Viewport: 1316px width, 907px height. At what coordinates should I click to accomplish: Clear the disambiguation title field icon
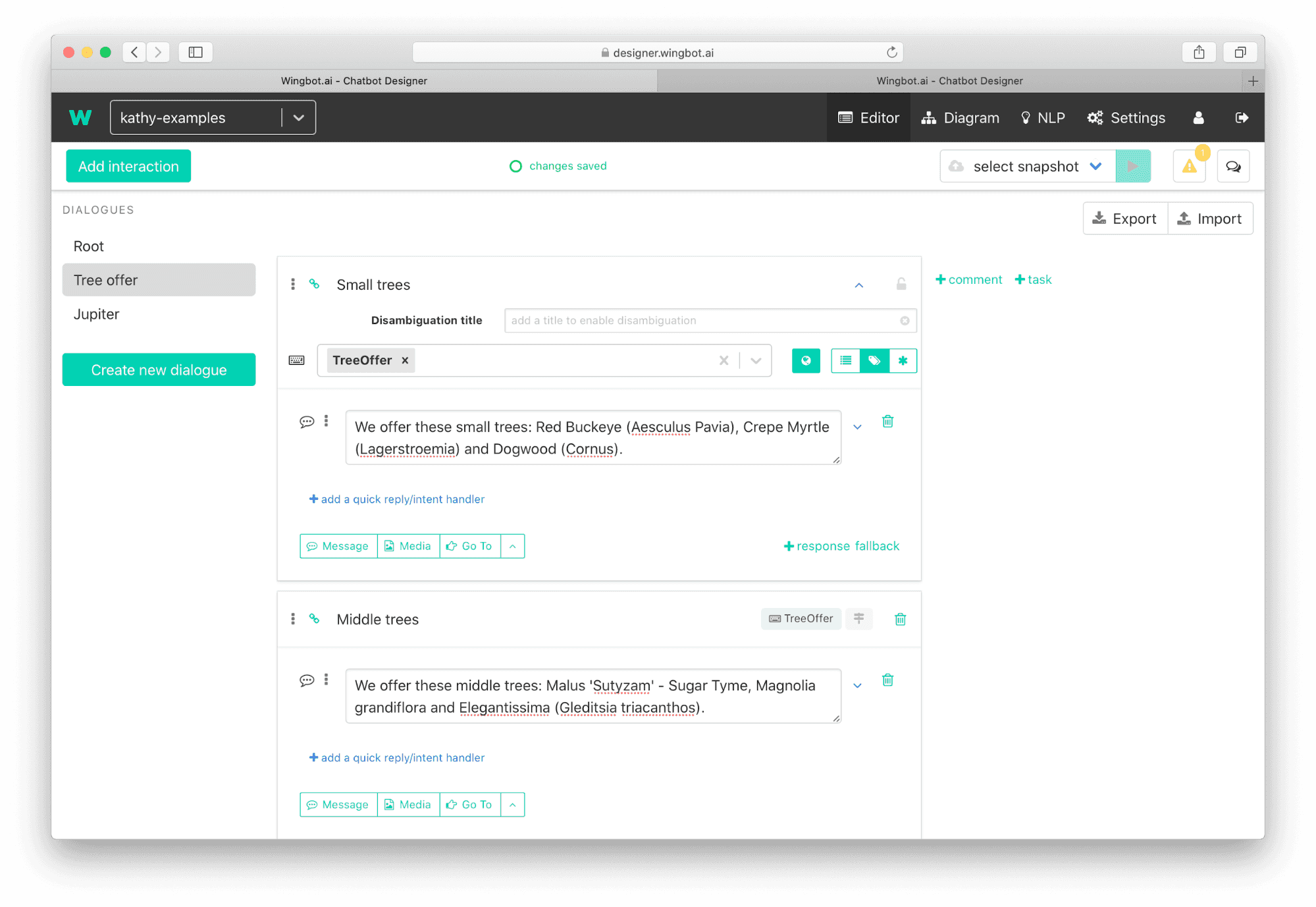(x=905, y=321)
